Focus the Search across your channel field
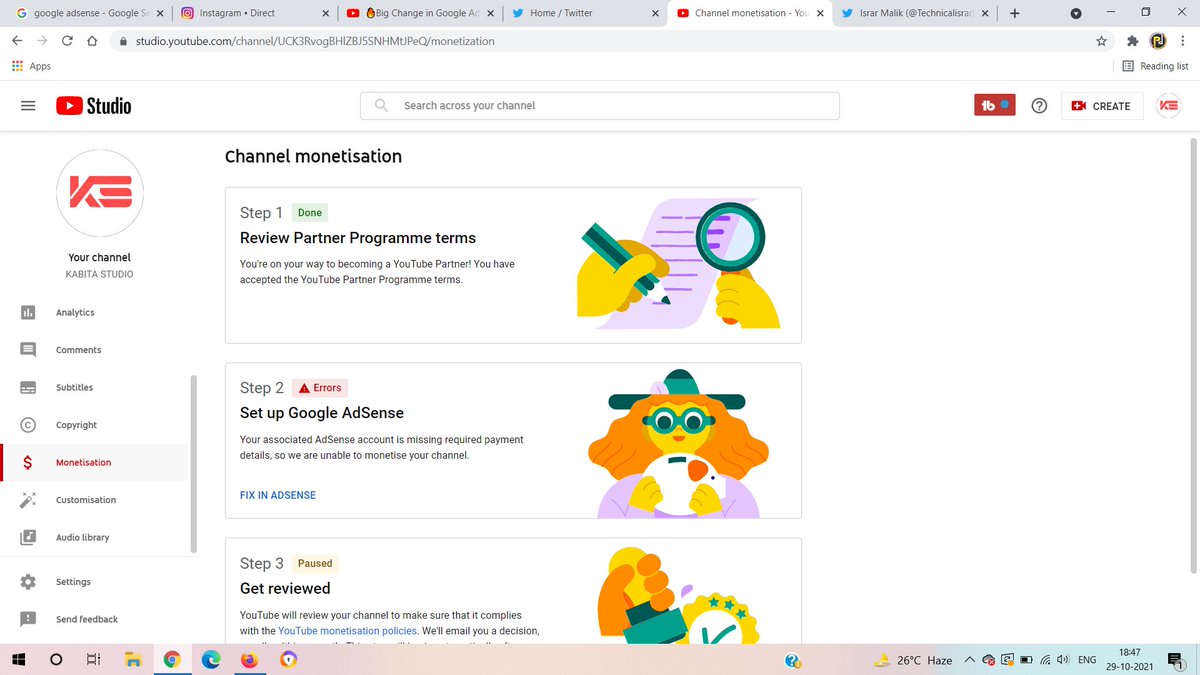This screenshot has height=675, width=1200. (600, 105)
